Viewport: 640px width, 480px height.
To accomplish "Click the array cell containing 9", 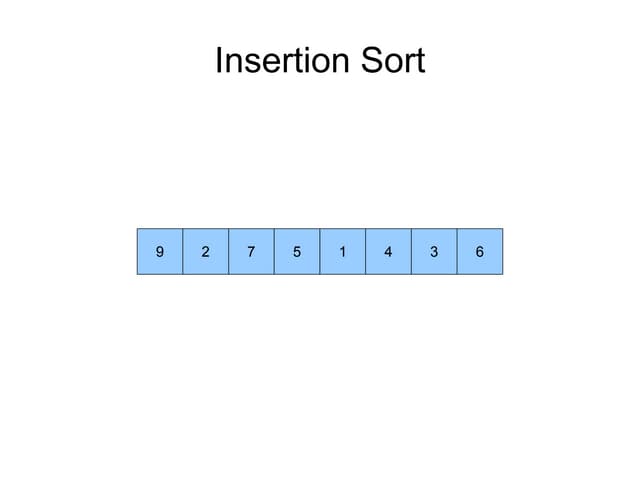I will point(160,251).
